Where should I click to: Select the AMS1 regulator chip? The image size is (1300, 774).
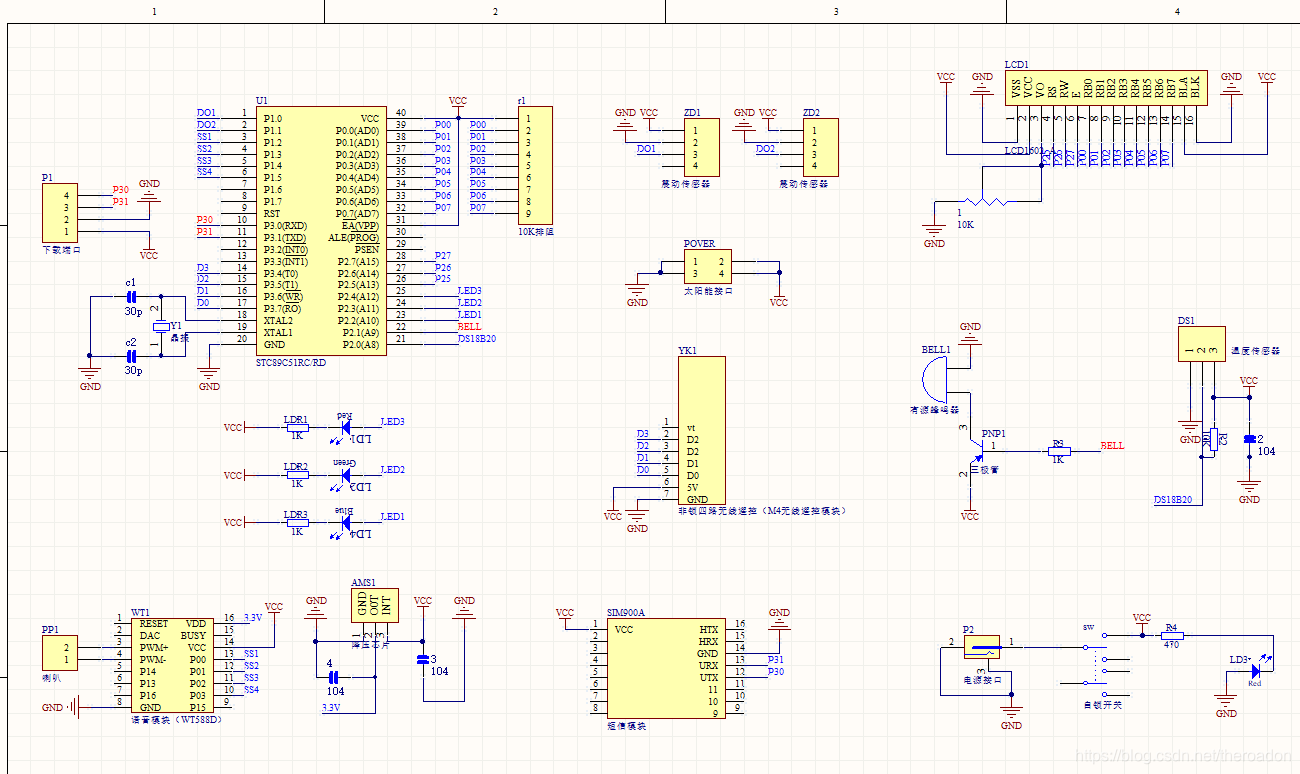click(x=375, y=604)
